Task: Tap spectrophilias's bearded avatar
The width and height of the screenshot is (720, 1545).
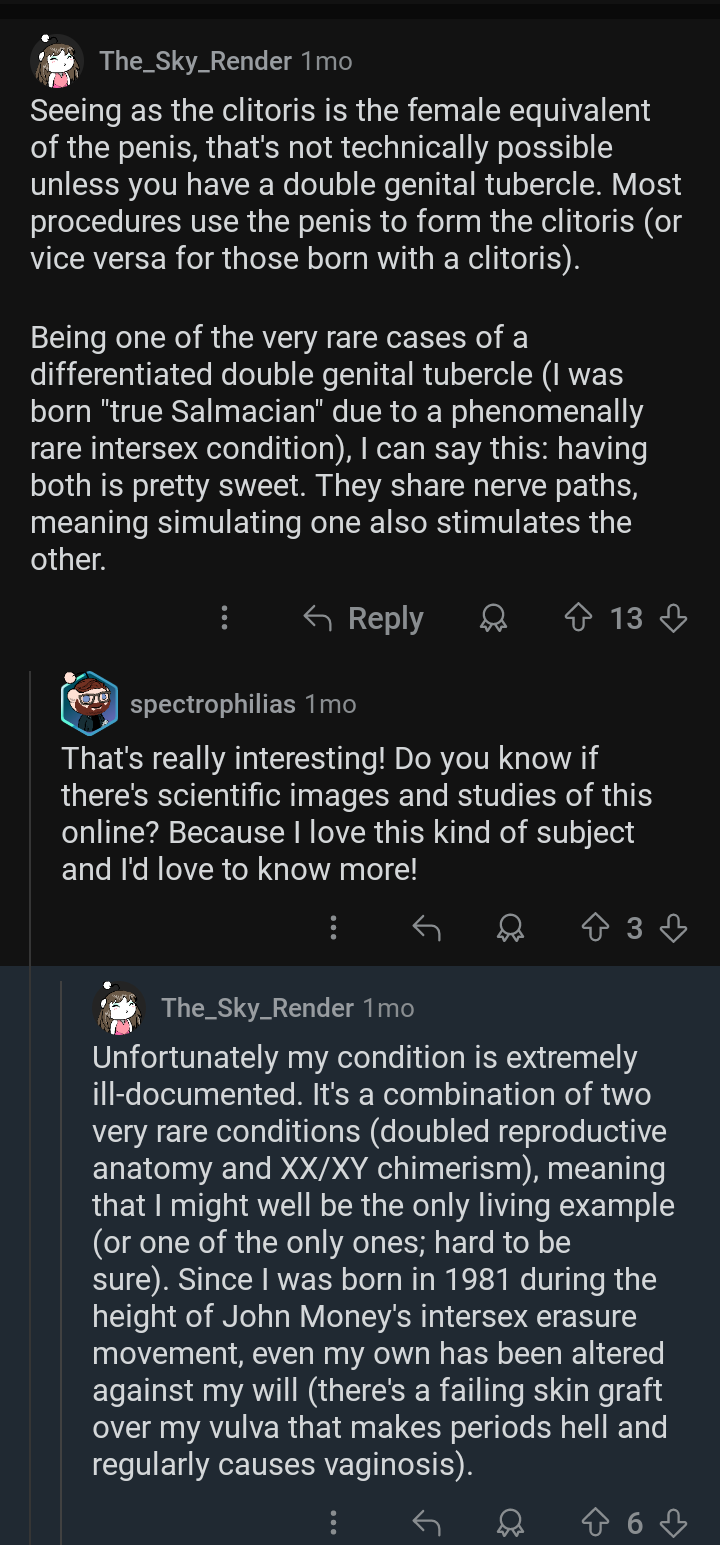Action: [x=89, y=703]
